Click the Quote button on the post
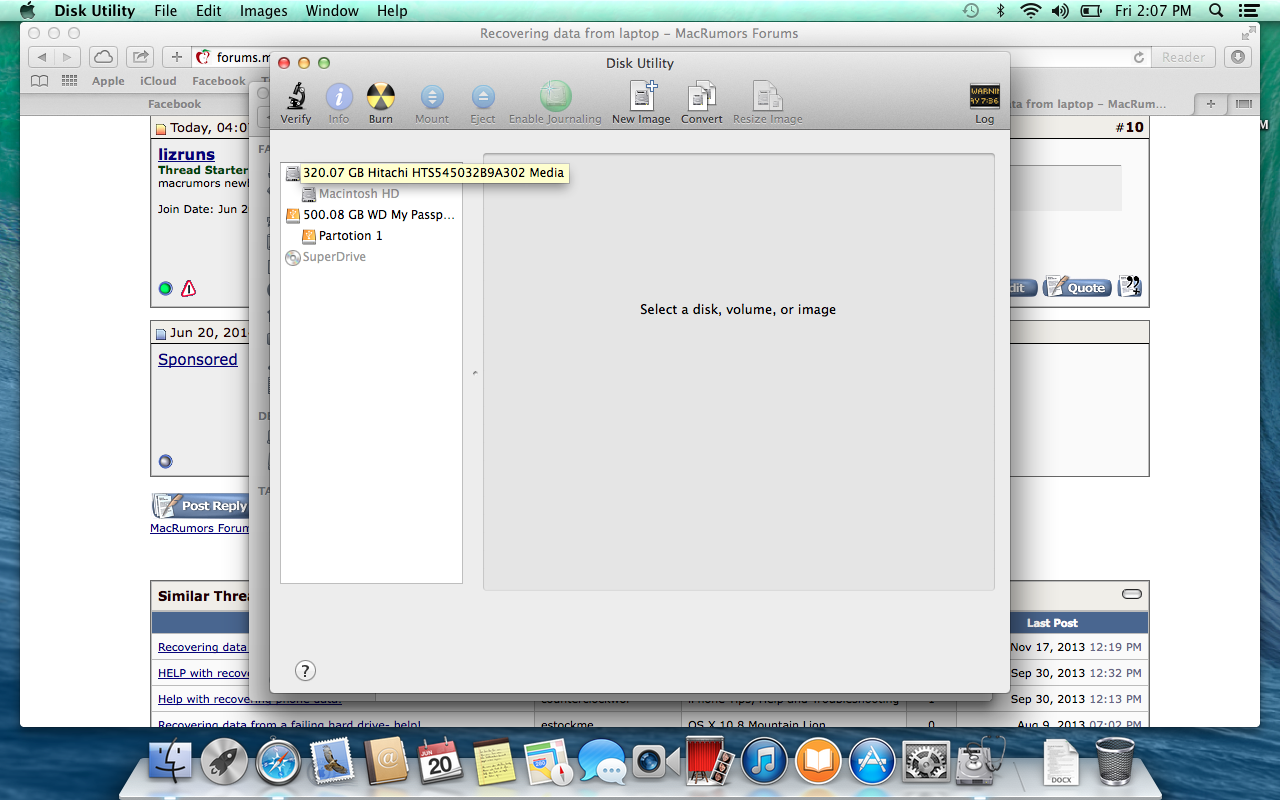 tap(1077, 287)
